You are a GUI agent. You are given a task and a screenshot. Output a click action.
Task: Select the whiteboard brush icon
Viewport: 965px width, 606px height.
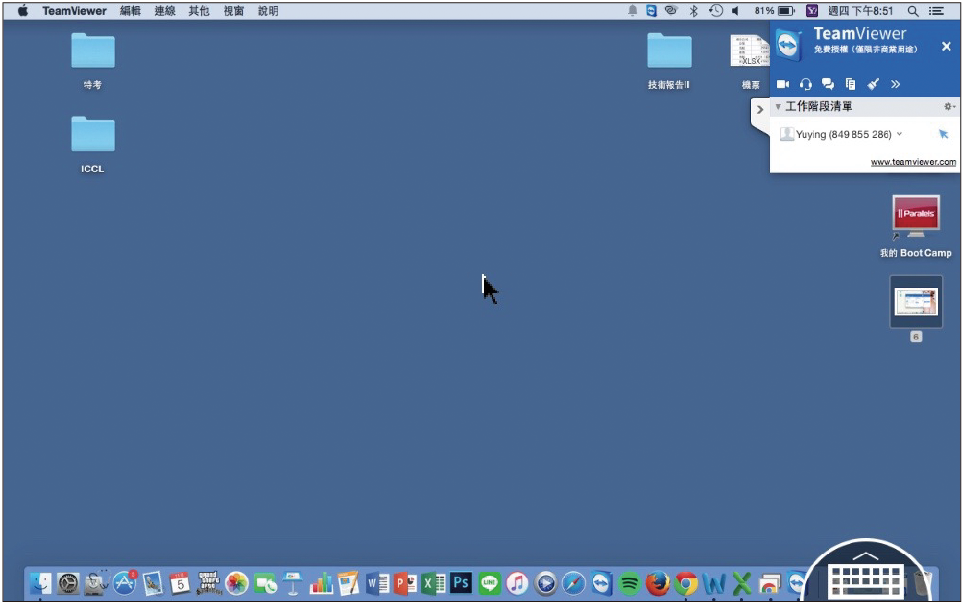point(873,84)
